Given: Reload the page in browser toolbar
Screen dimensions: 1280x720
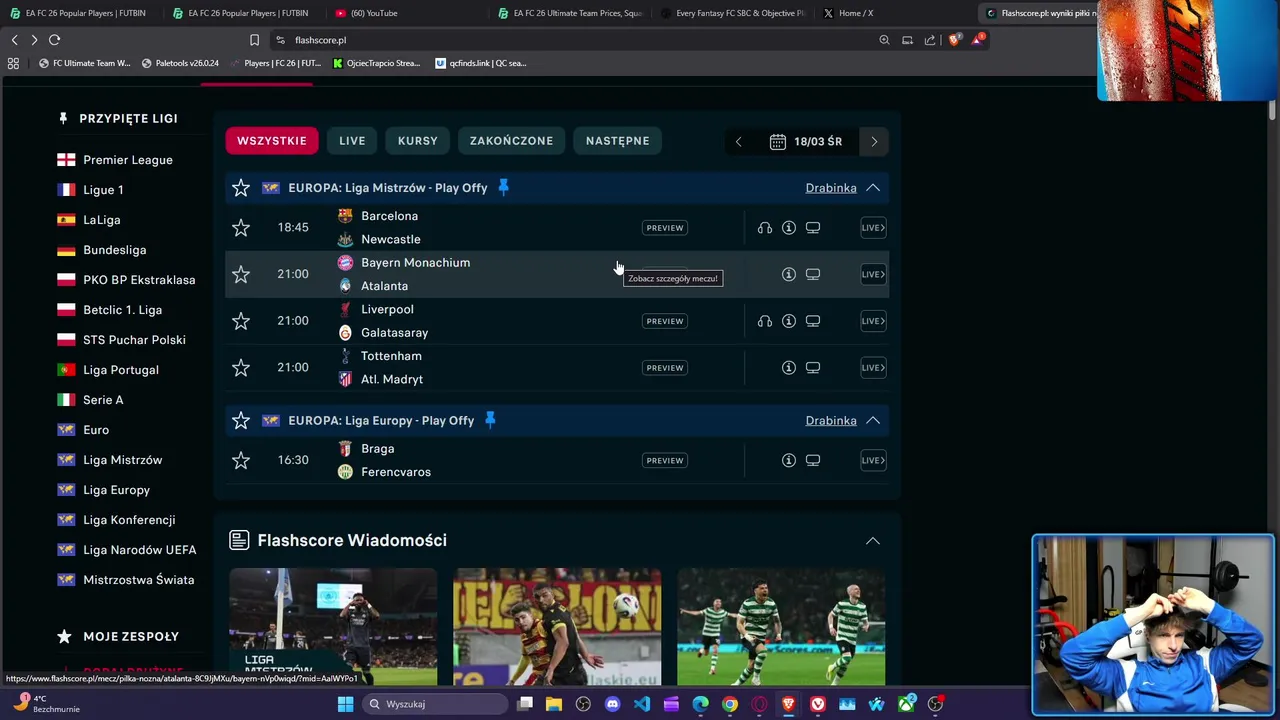Looking at the screenshot, I should pyautogui.click(x=54, y=40).
